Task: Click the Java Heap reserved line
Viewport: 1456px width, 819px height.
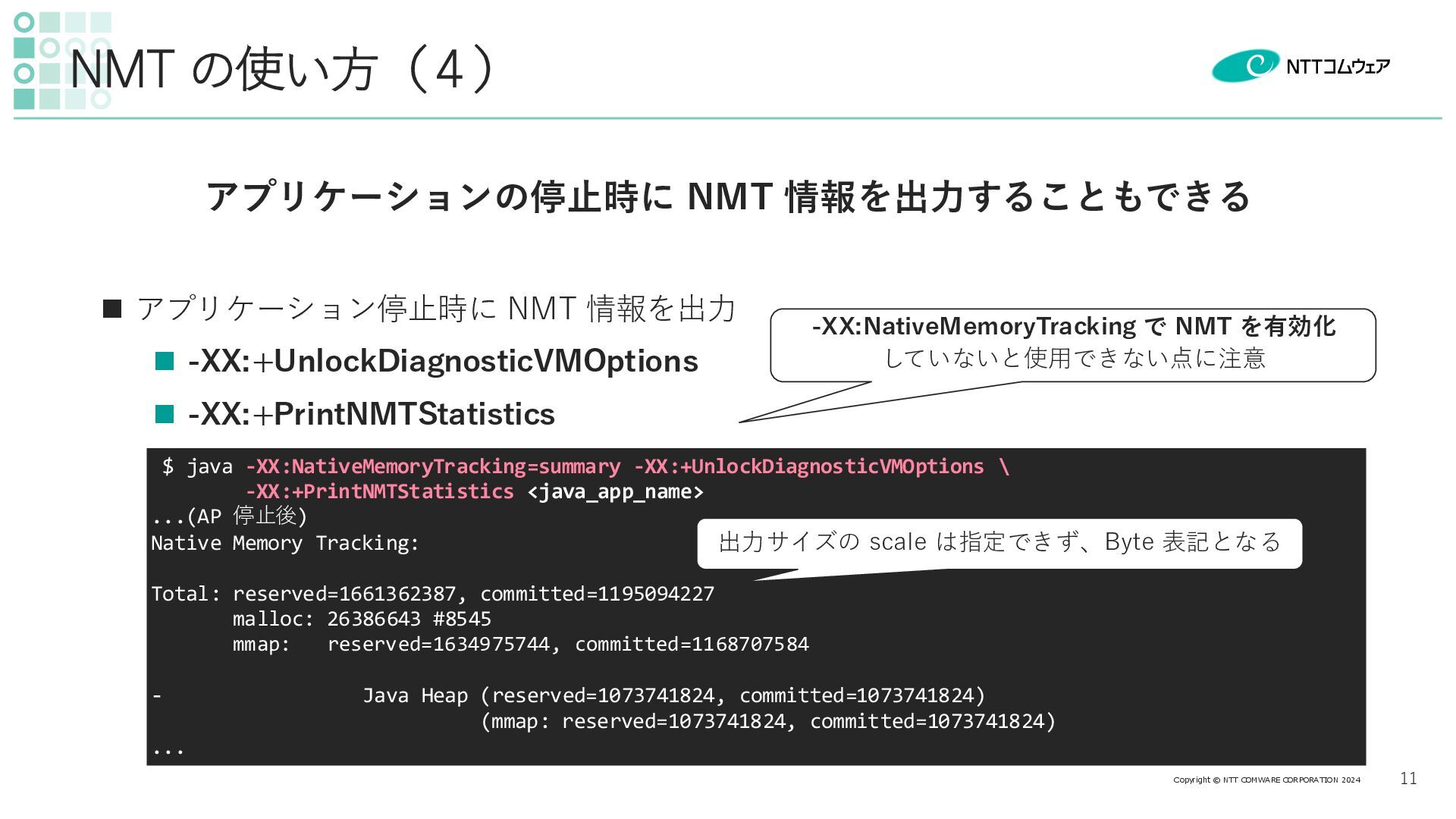Action: point(673,695)
